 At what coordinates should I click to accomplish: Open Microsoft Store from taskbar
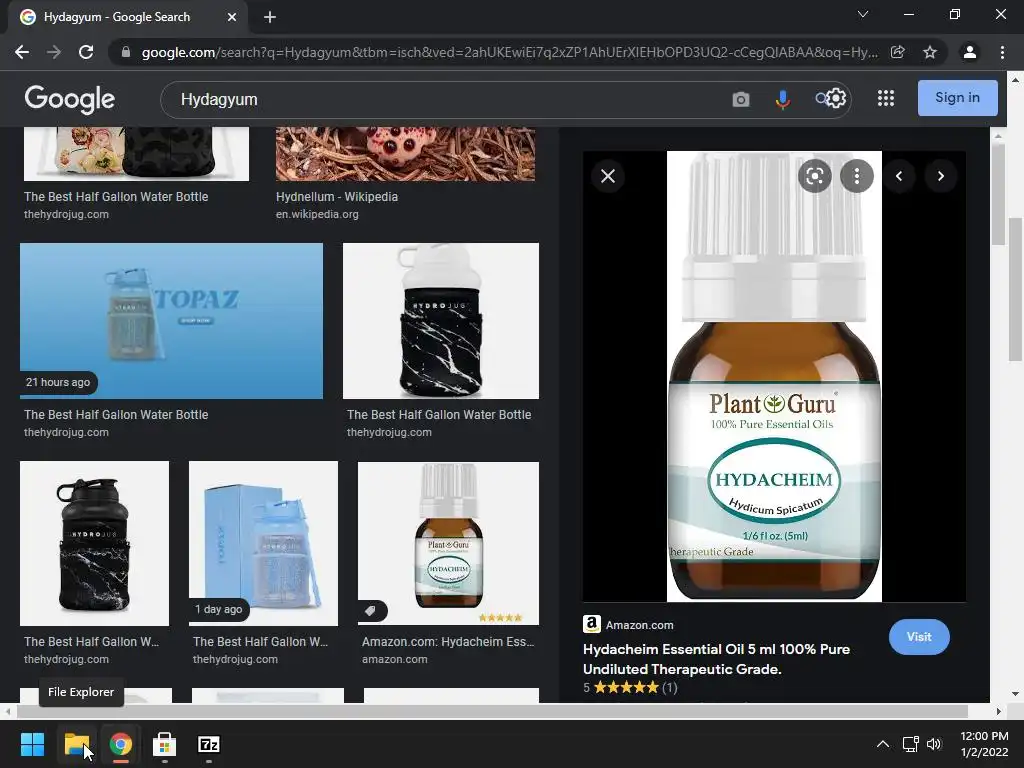(164, 744)
